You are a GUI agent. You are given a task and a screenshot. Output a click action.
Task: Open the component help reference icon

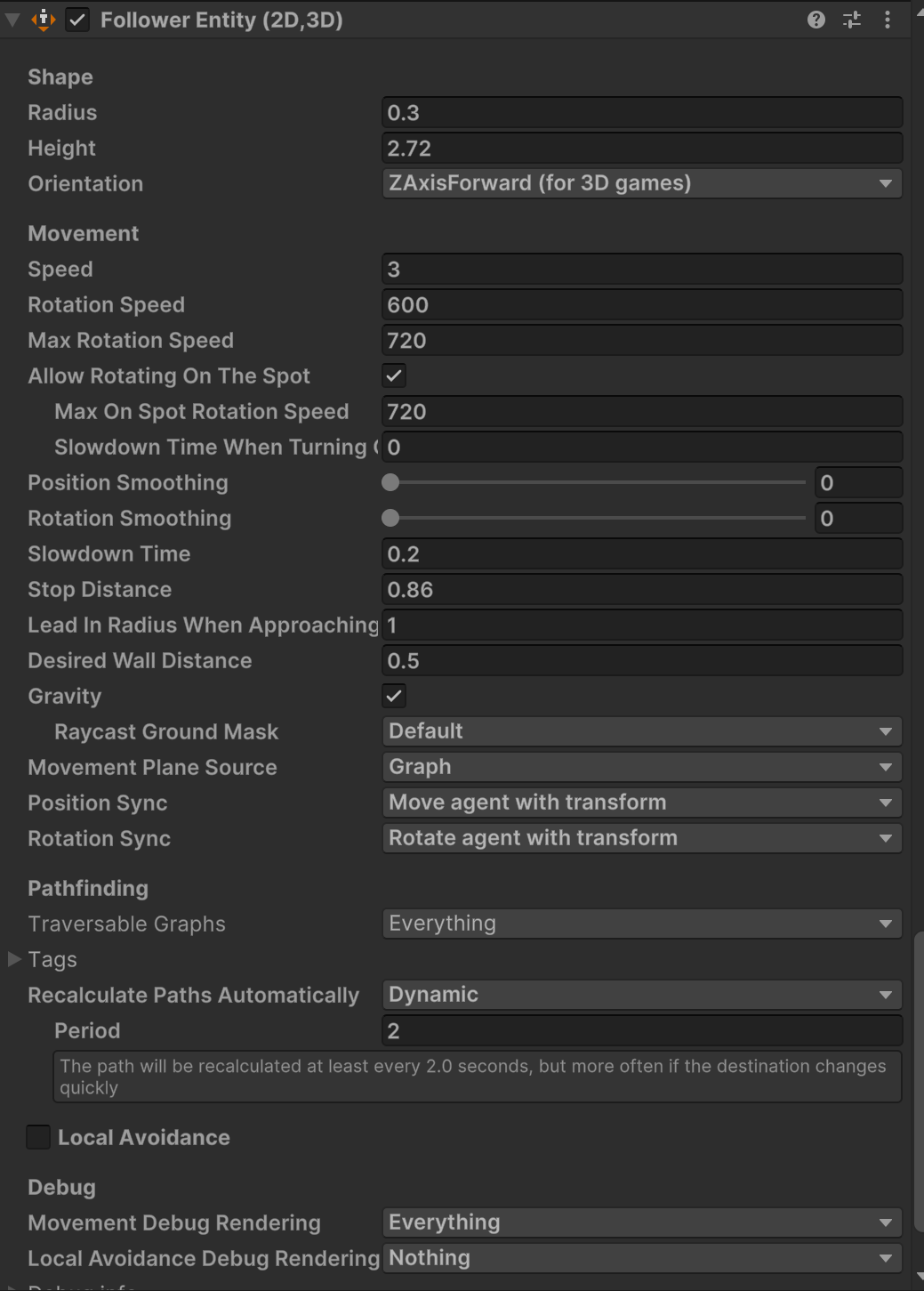point(816,20)
